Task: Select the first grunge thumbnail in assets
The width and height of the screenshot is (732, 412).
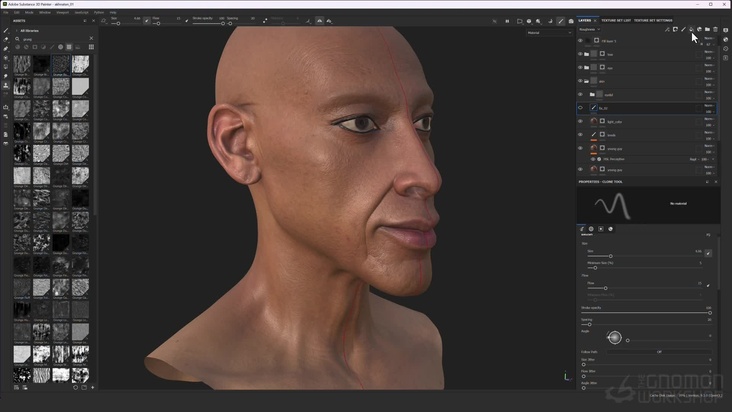Action: [x=22, y=64]
